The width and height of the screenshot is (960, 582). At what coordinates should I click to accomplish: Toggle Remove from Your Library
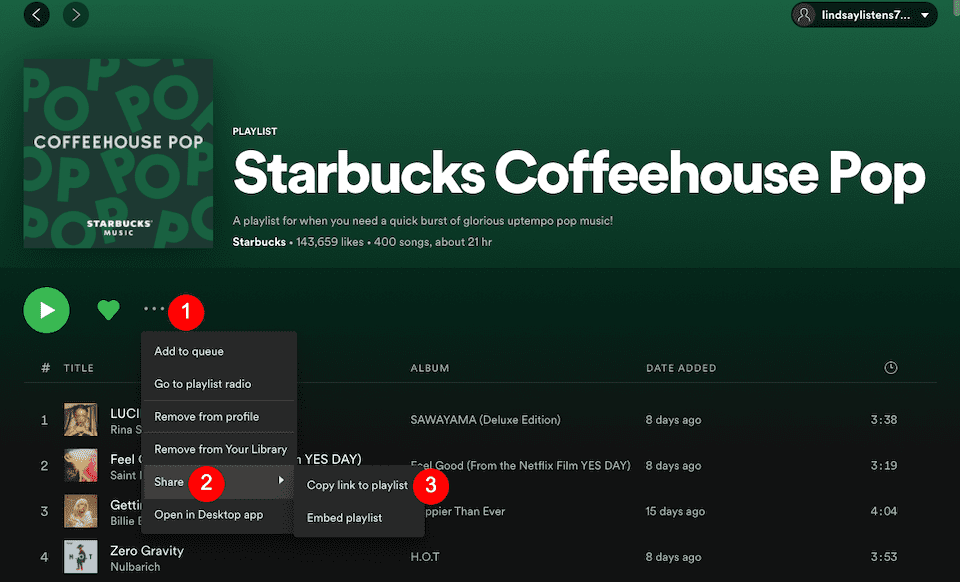pos(218,449)
